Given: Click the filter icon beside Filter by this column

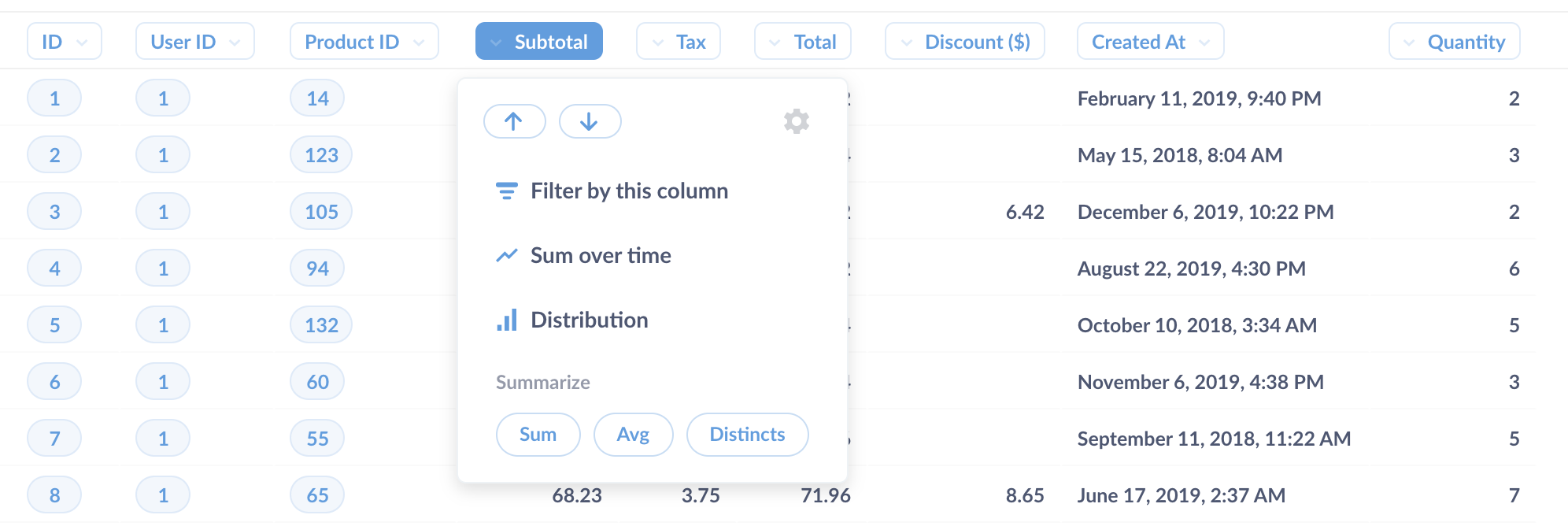Looking at the screenshot, I should tap(506, 191).
